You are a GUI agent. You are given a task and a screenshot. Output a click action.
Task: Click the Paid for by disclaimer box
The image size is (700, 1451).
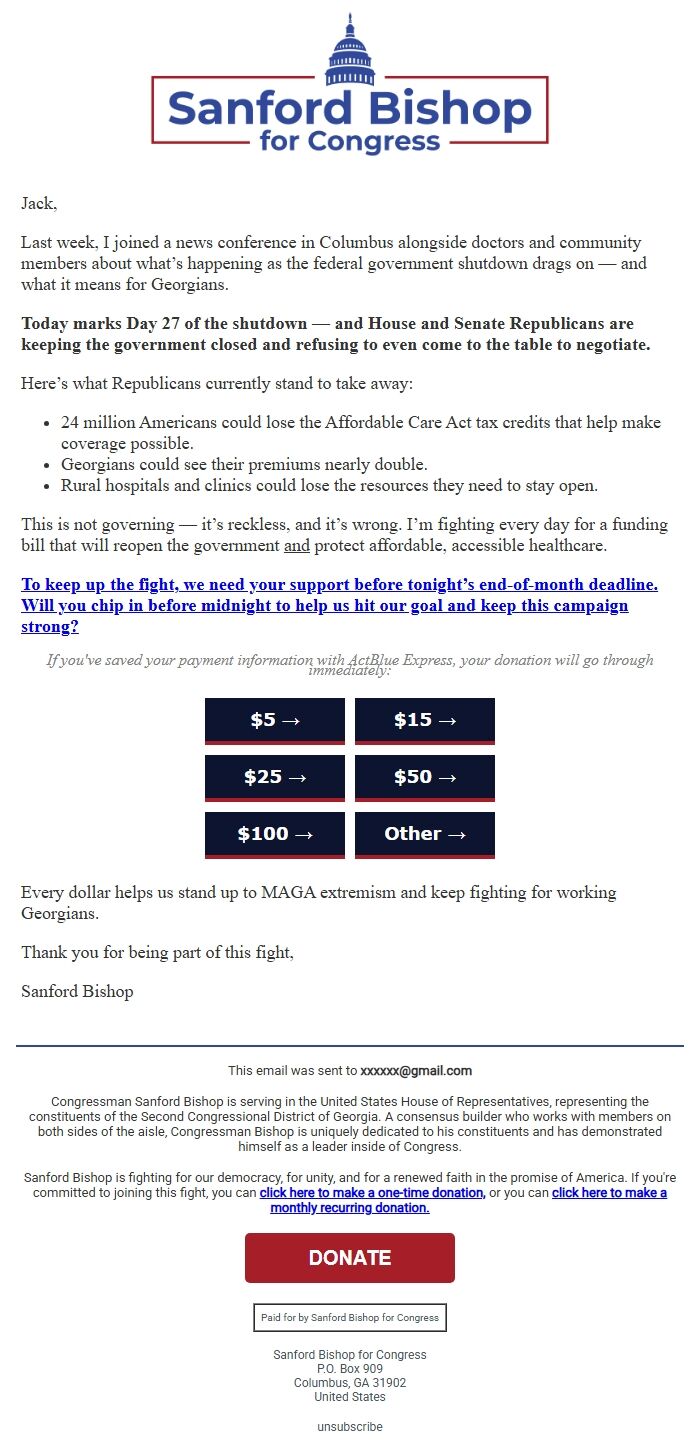click(349, 1317)
